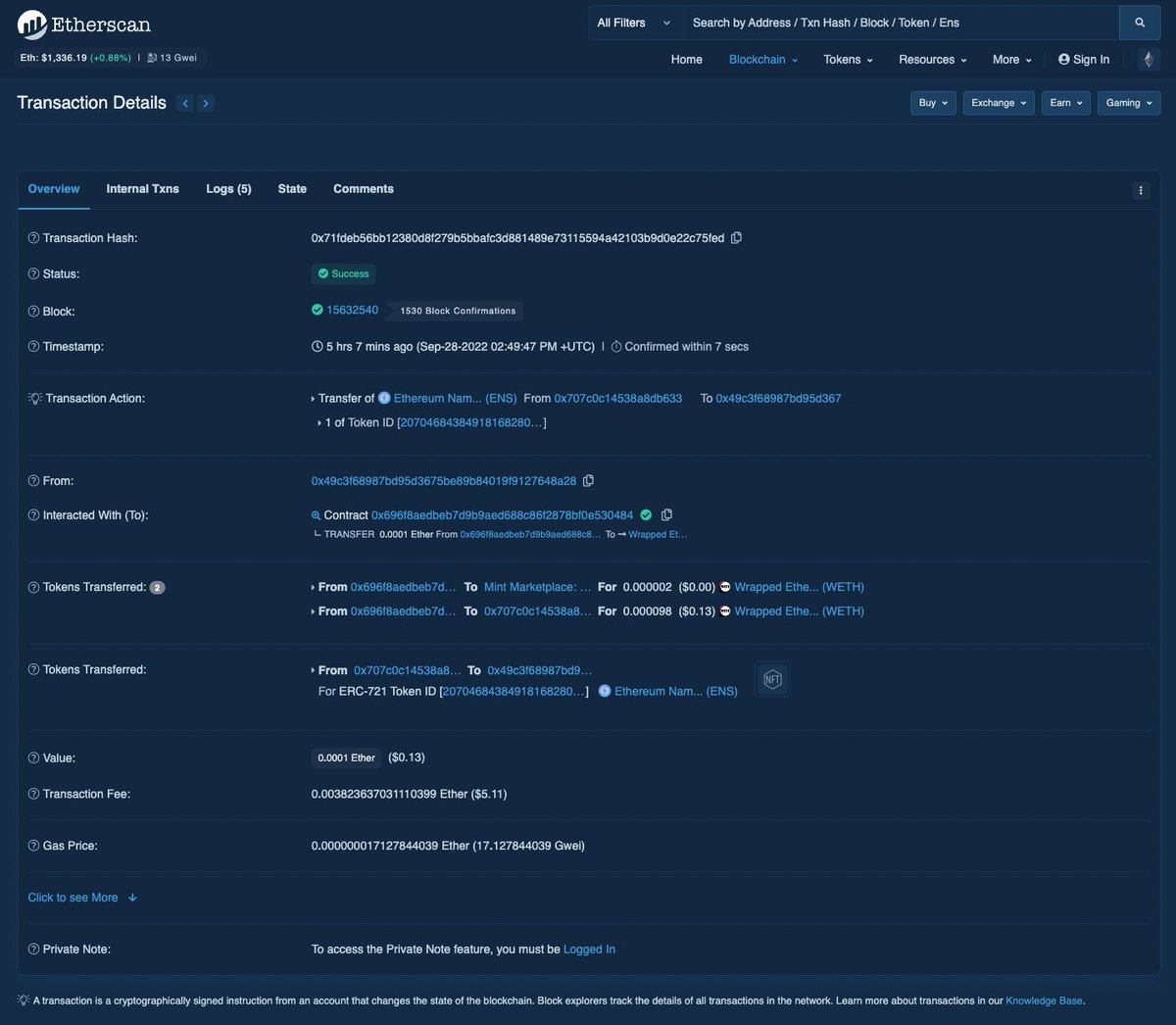Click the NFT preview badge
The height and width of the screenshot is (1025, 1176).
772,678
